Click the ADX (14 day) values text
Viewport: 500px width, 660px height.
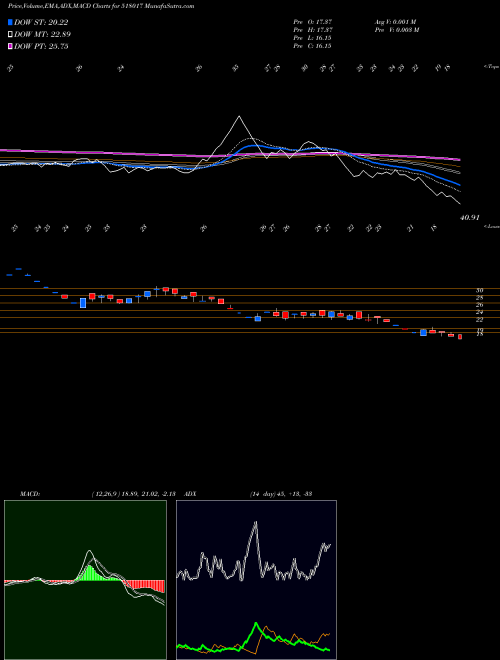click(281, 494)
